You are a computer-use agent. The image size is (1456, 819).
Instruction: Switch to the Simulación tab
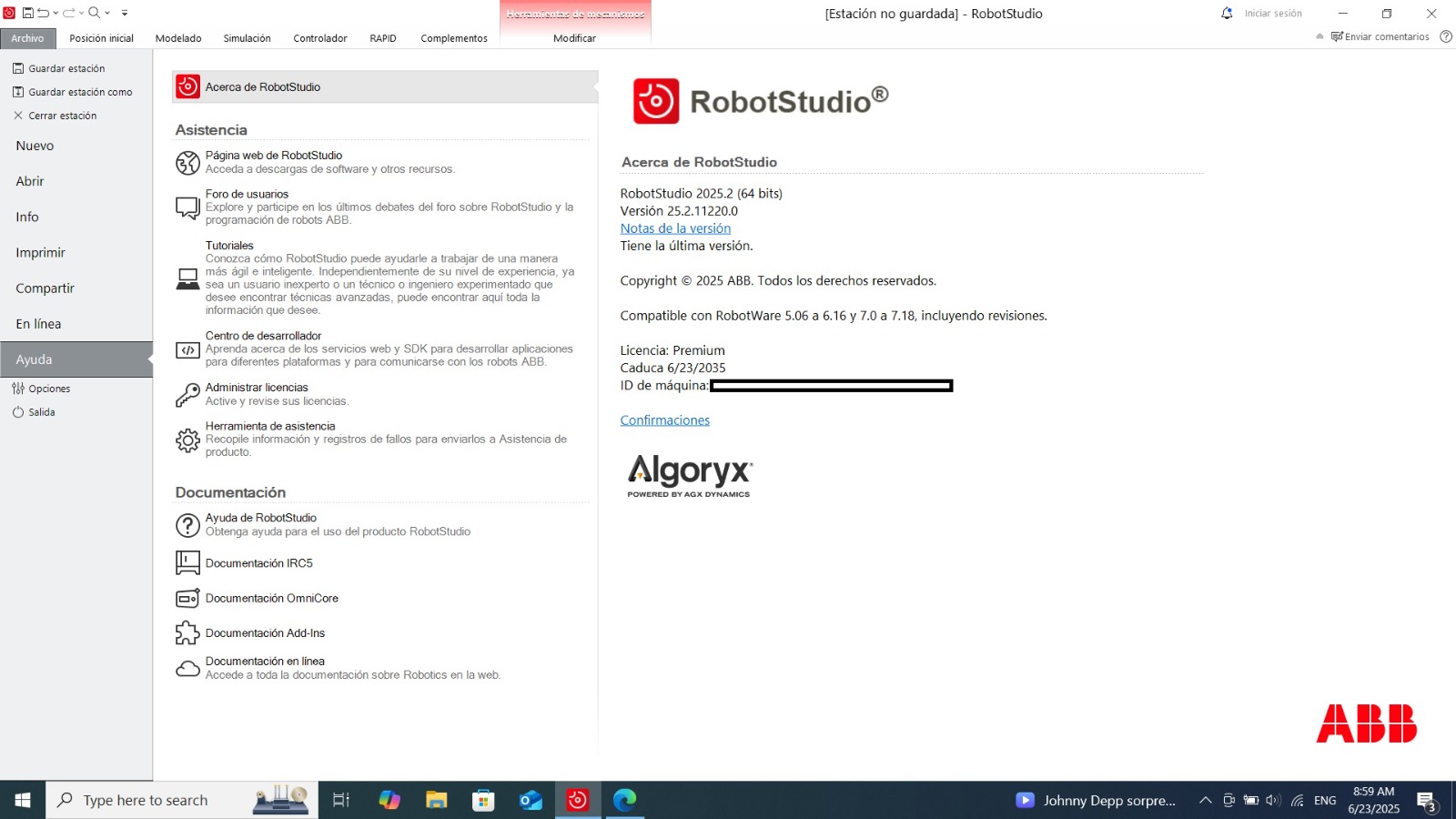pos(247,38)
